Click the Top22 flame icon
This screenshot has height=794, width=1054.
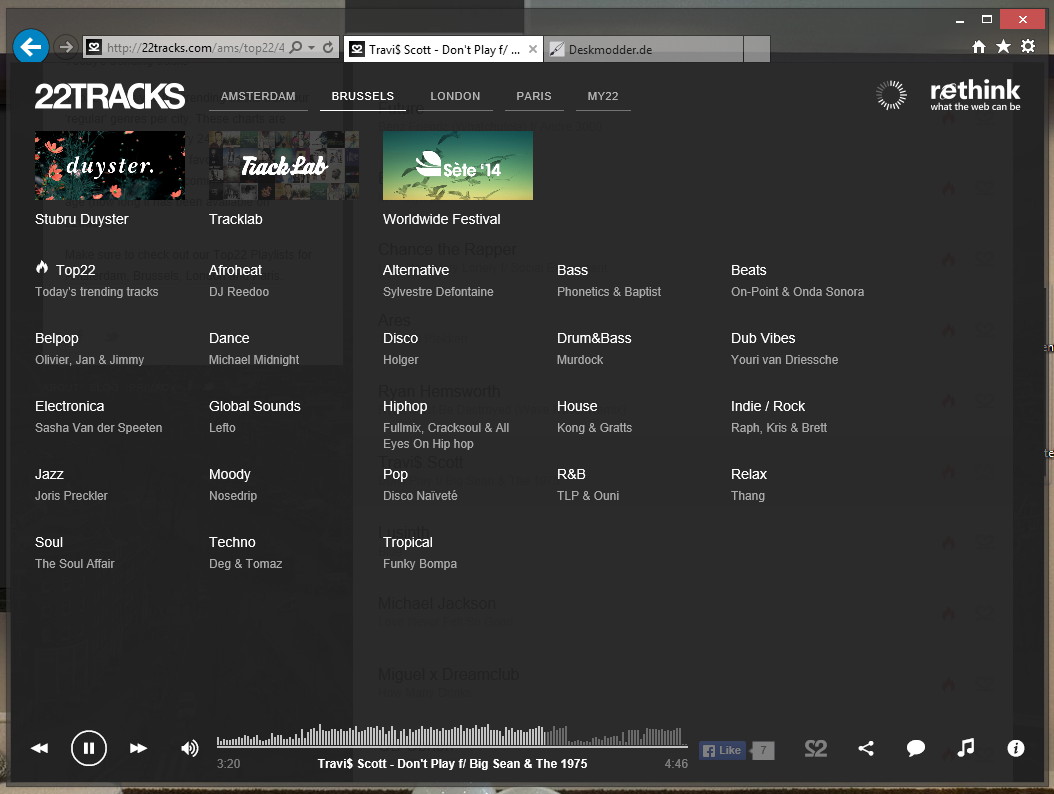click(42, 268)
